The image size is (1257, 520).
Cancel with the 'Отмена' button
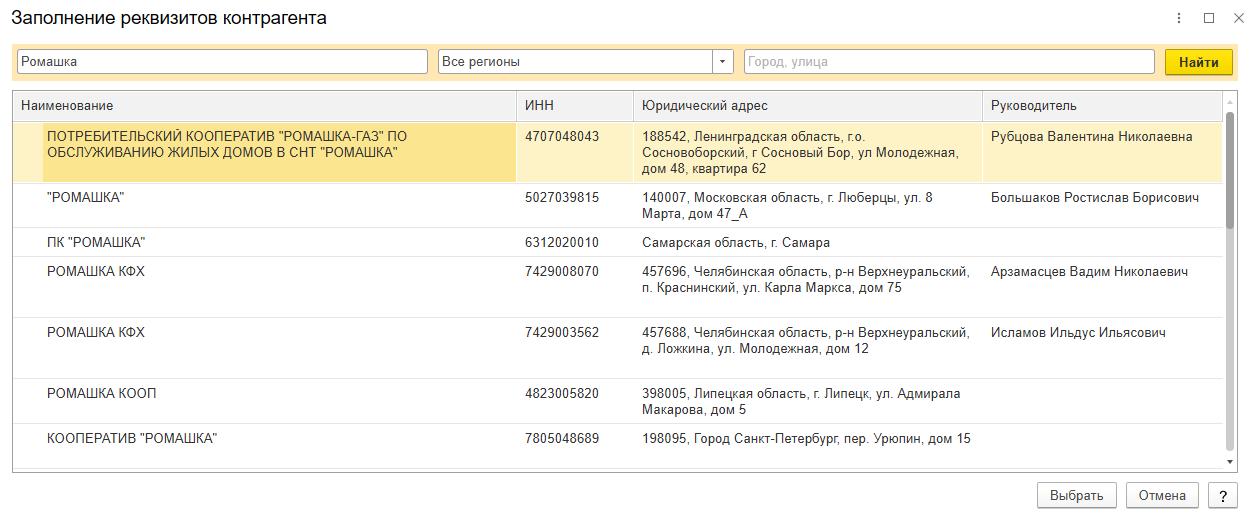point(1161,495)
